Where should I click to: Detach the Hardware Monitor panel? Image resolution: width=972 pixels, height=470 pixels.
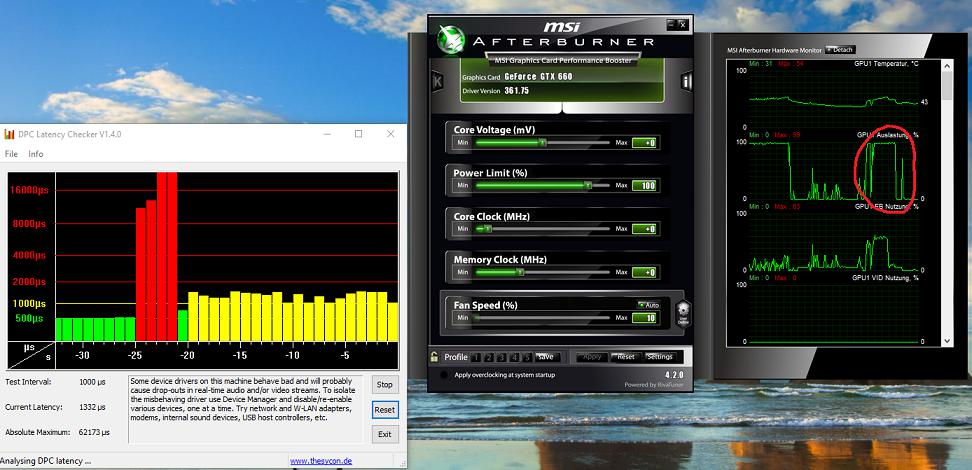tap(840, 50)
